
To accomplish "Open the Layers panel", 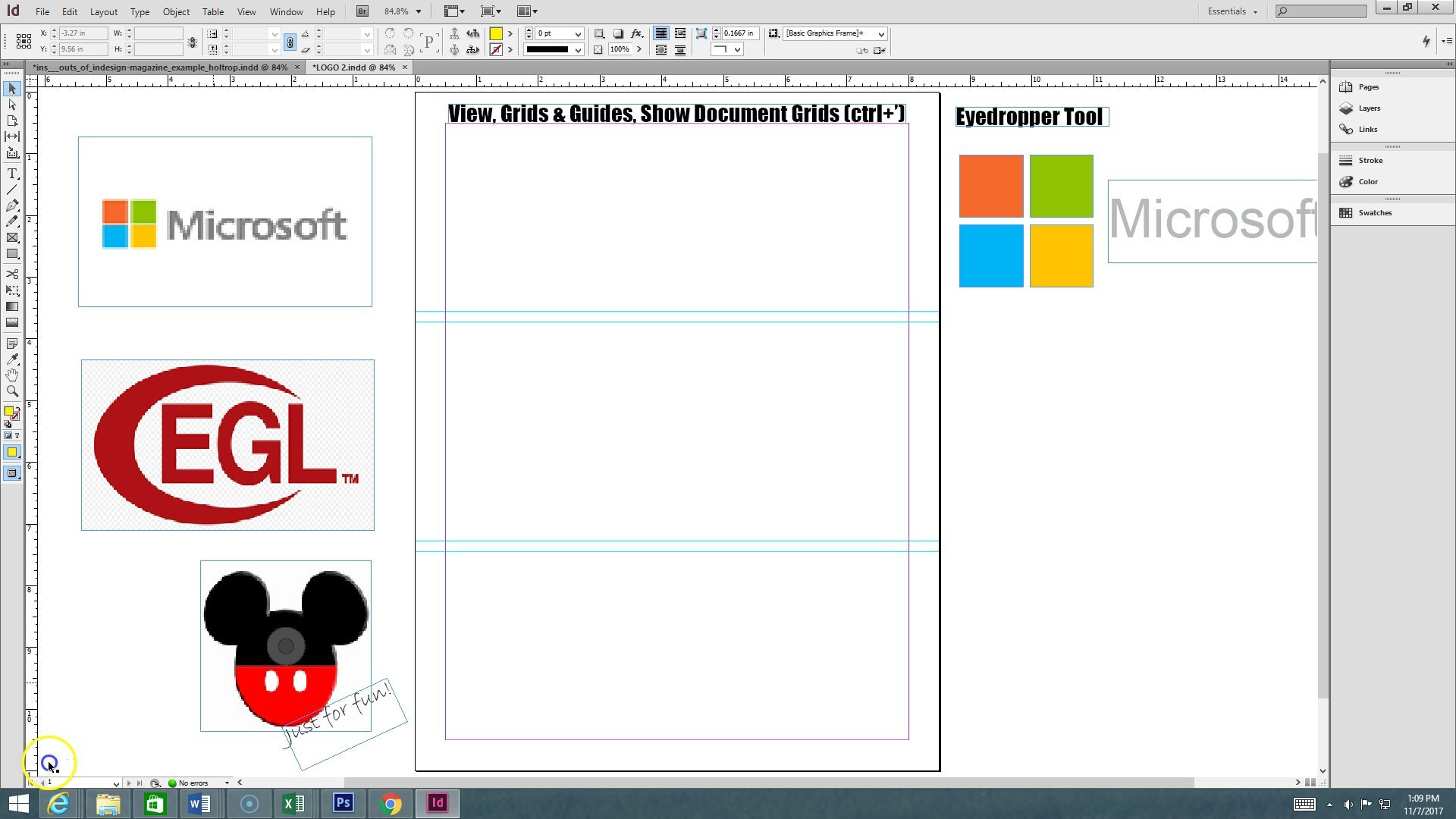I will click(x=1369, y=108).
